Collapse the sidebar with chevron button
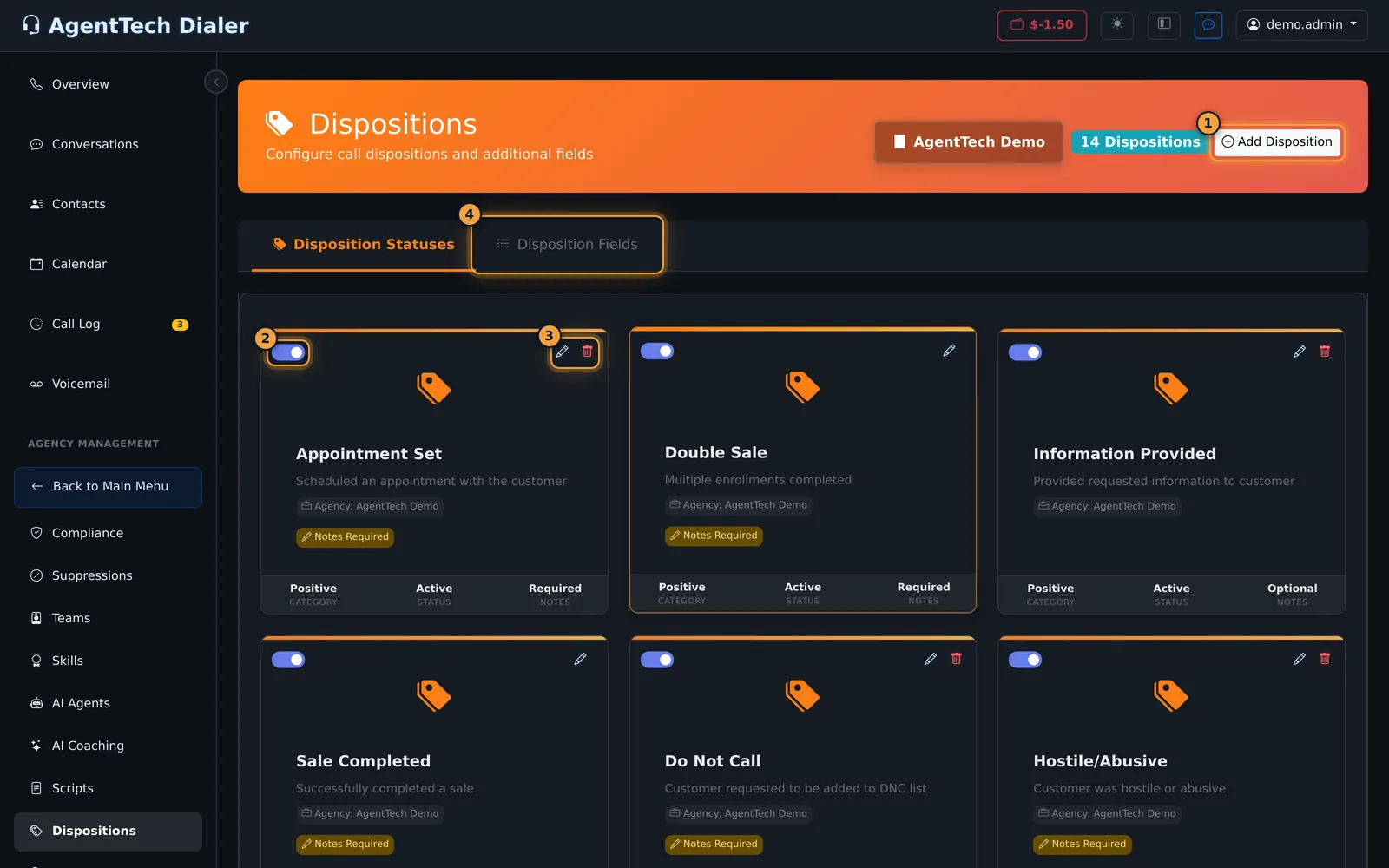1389x868 pixels. pyautogui.click(x=216, y=82)
